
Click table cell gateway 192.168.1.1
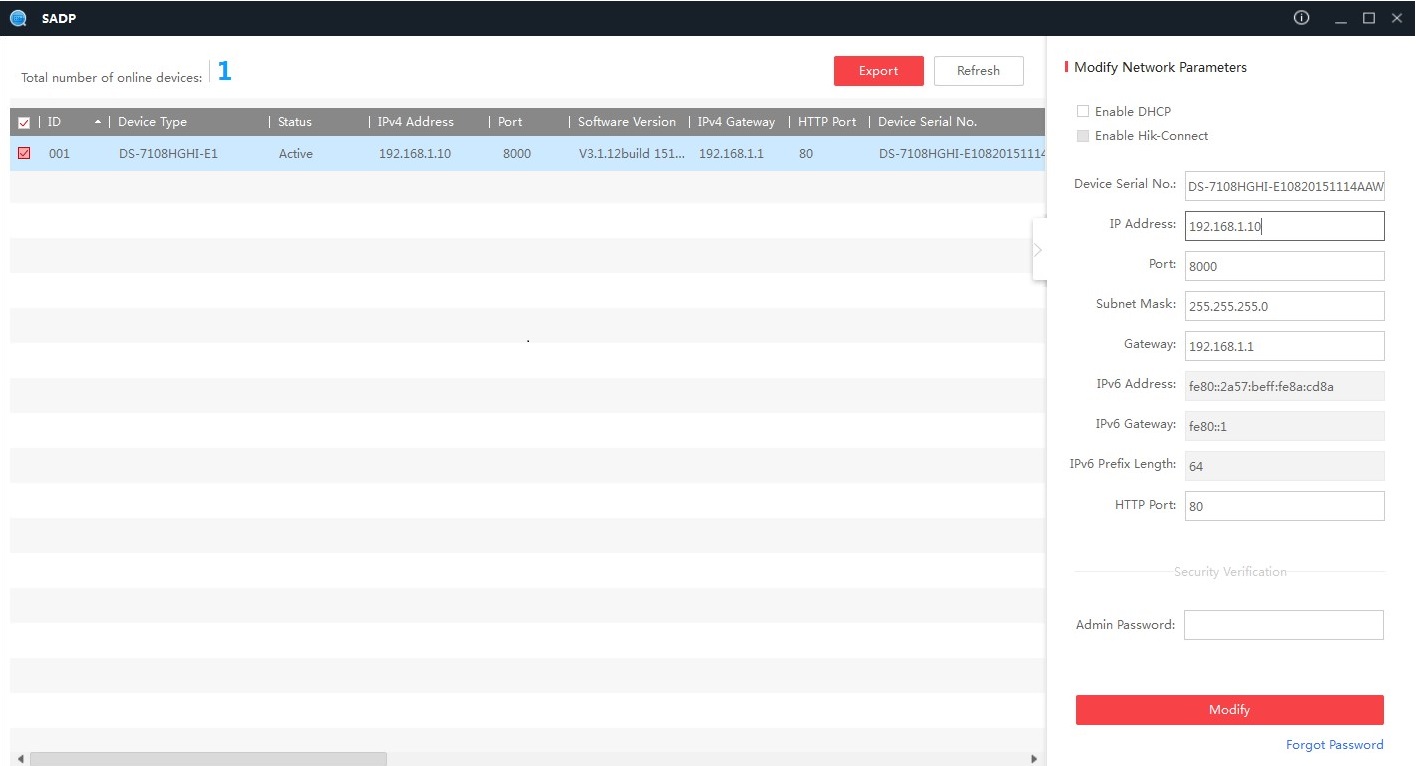[731, 154]
